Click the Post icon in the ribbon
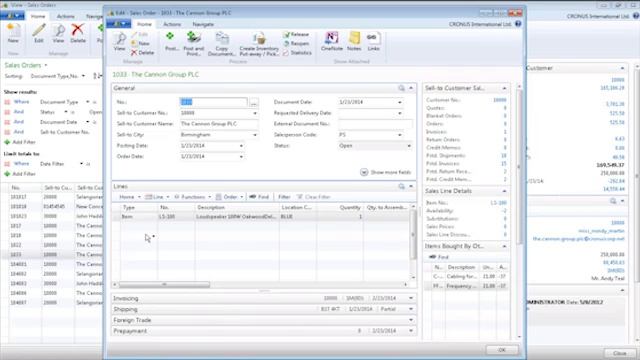This screenshot has width=640, height=360. [x=171, y=42]
